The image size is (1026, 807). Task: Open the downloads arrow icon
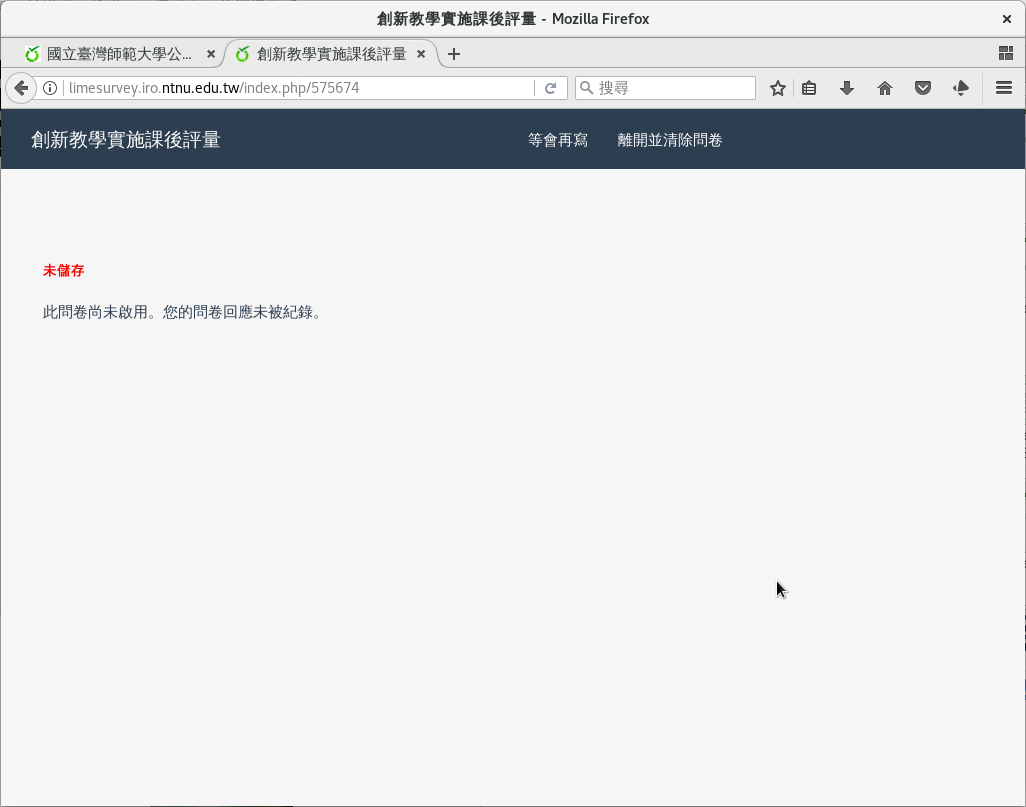(847, 88)
